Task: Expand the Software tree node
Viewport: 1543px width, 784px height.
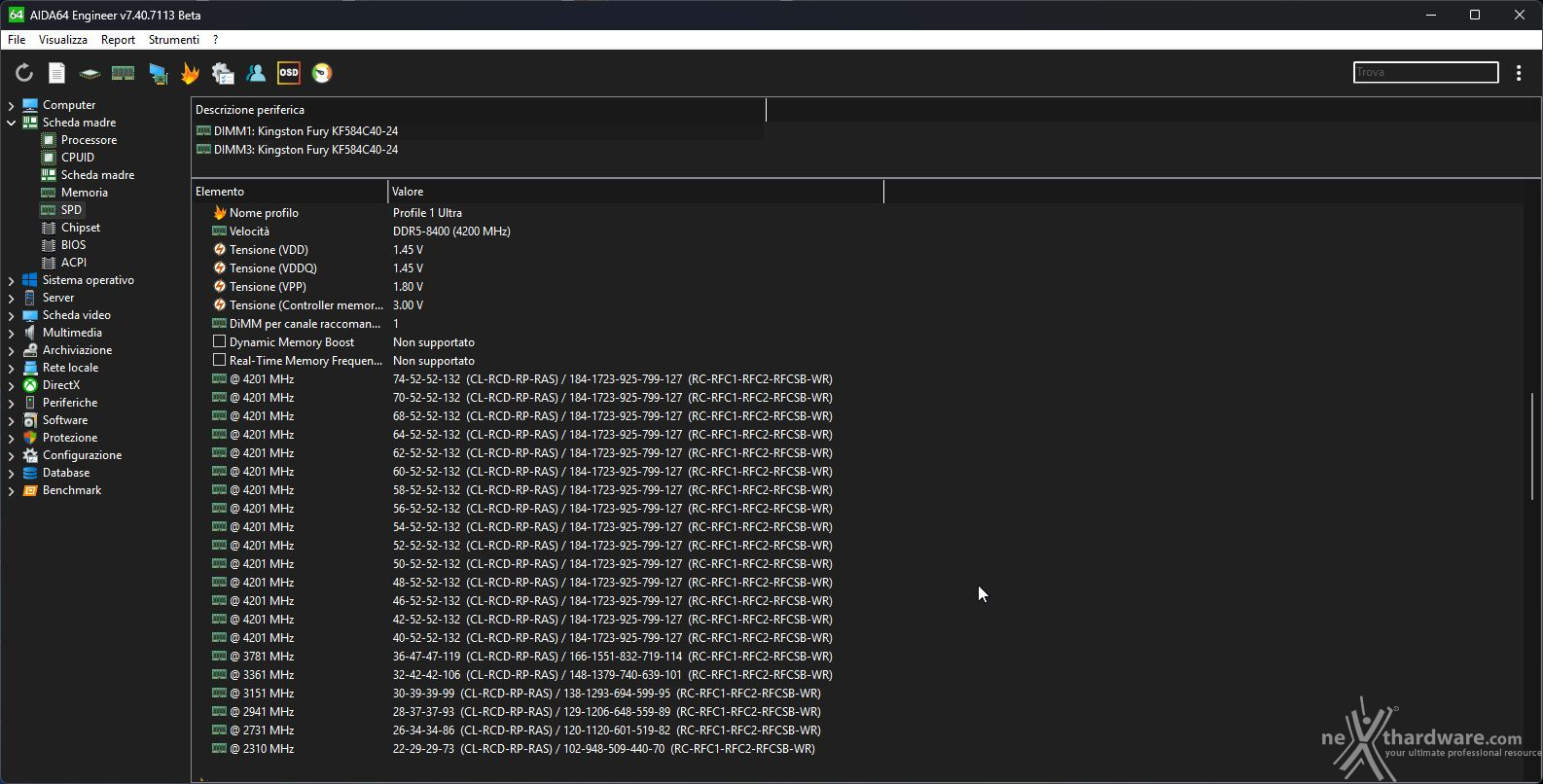Action: (11, 420)
